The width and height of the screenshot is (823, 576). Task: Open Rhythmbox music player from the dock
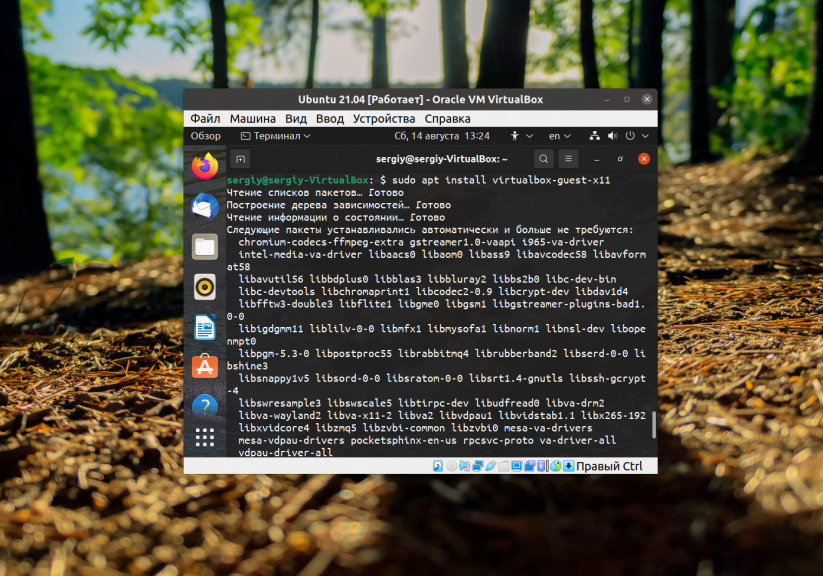click(x=205, y=287)
